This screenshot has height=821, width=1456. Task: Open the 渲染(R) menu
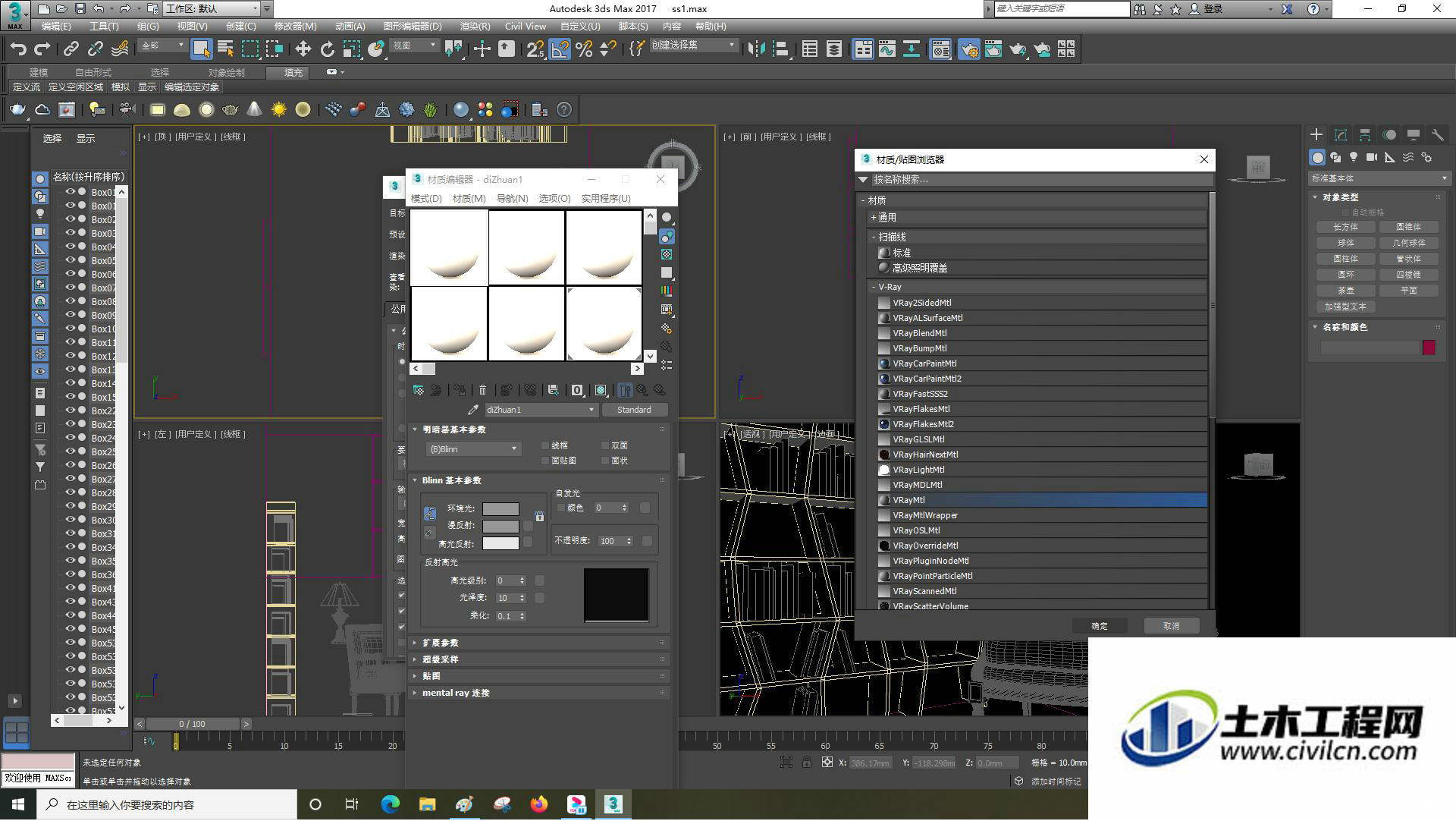(x=475, y=26)
